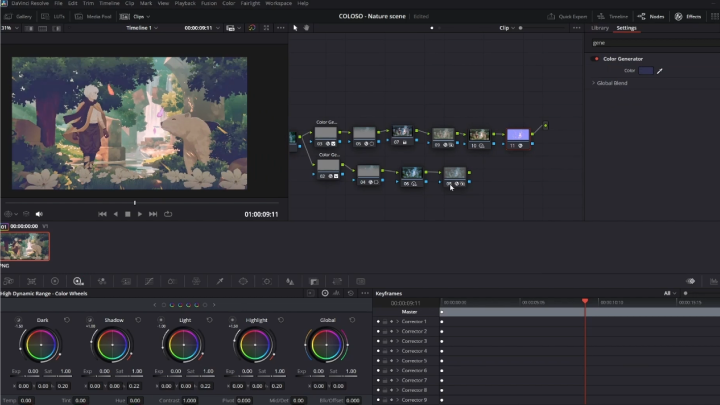Click the Color Generator color swatch
This screenshot has width=720, height=405.
tap(646, 71)
